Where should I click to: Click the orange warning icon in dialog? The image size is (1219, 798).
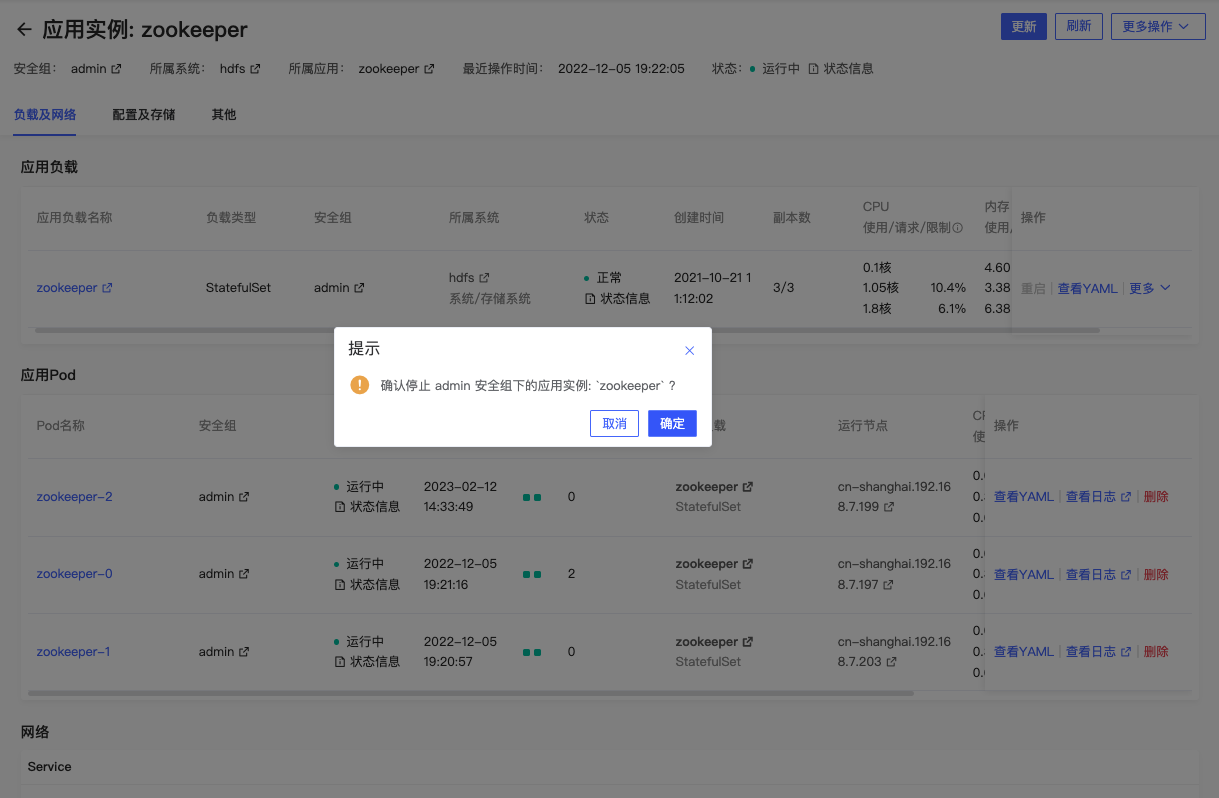360,385
